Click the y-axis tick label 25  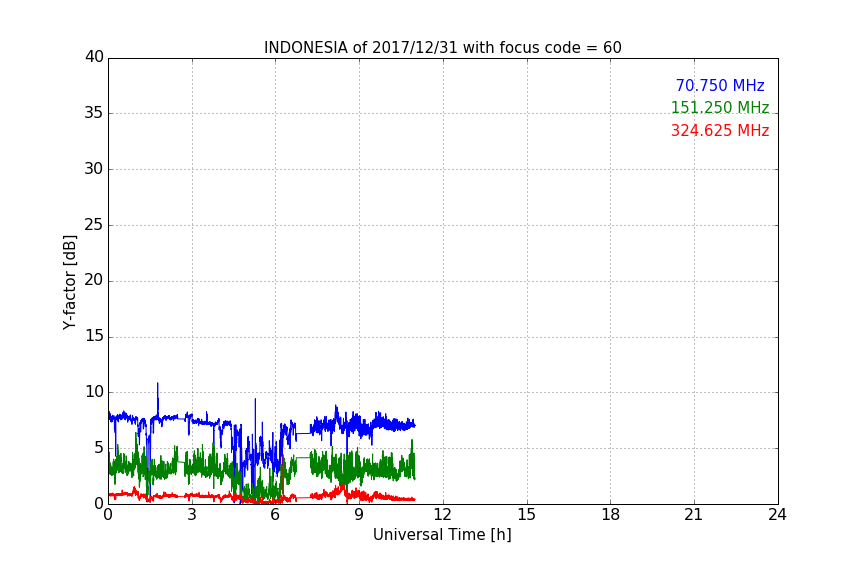94,224
